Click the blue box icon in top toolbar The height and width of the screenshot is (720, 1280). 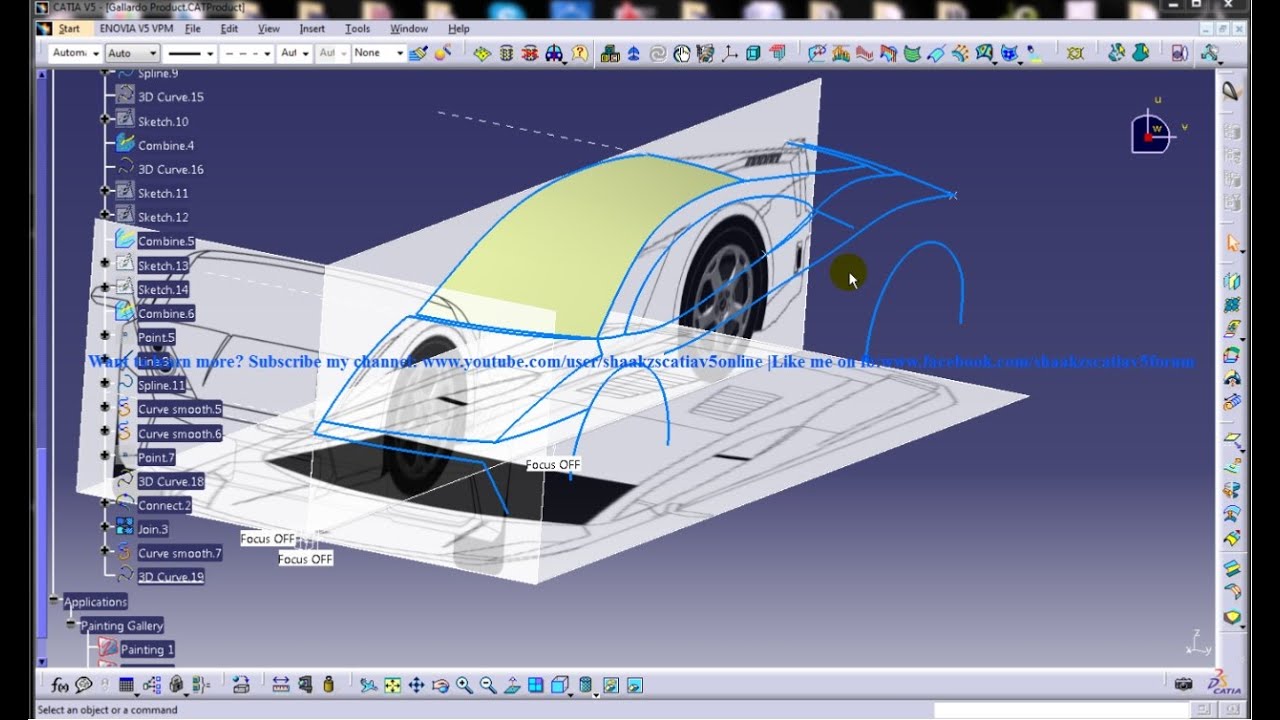point(753,53)
